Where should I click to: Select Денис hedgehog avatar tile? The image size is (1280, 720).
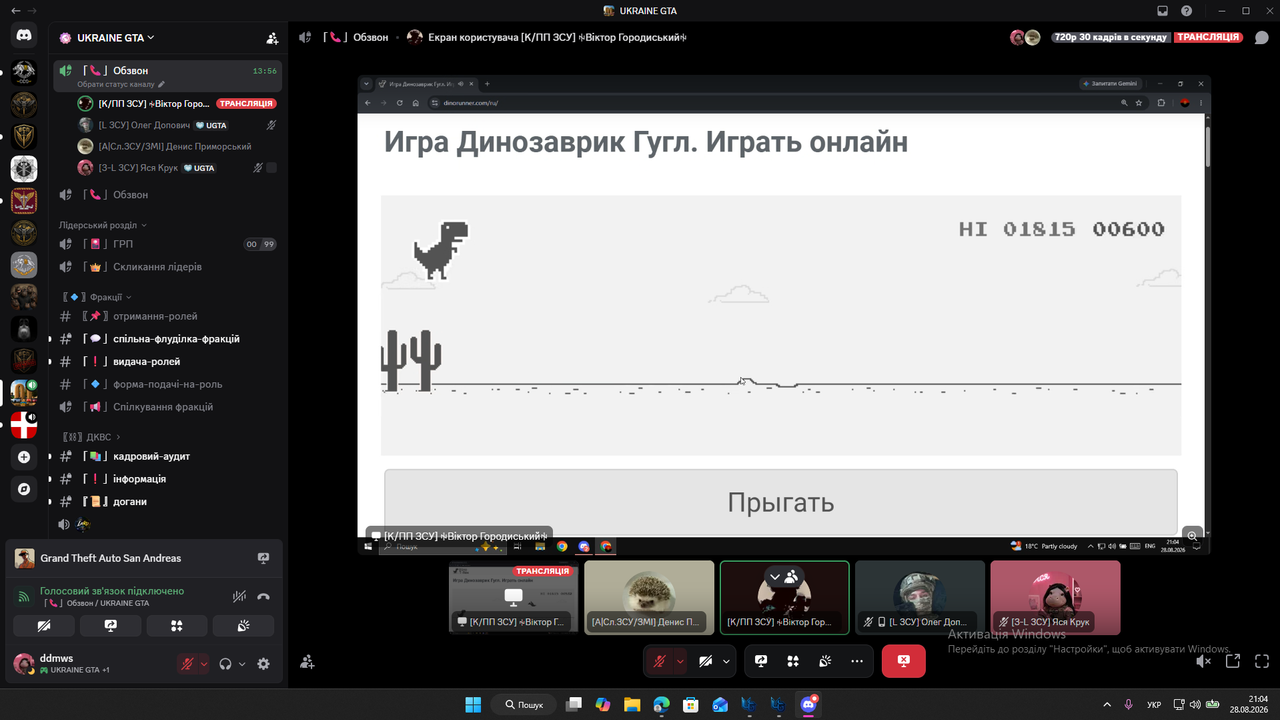tap(649, 597)
